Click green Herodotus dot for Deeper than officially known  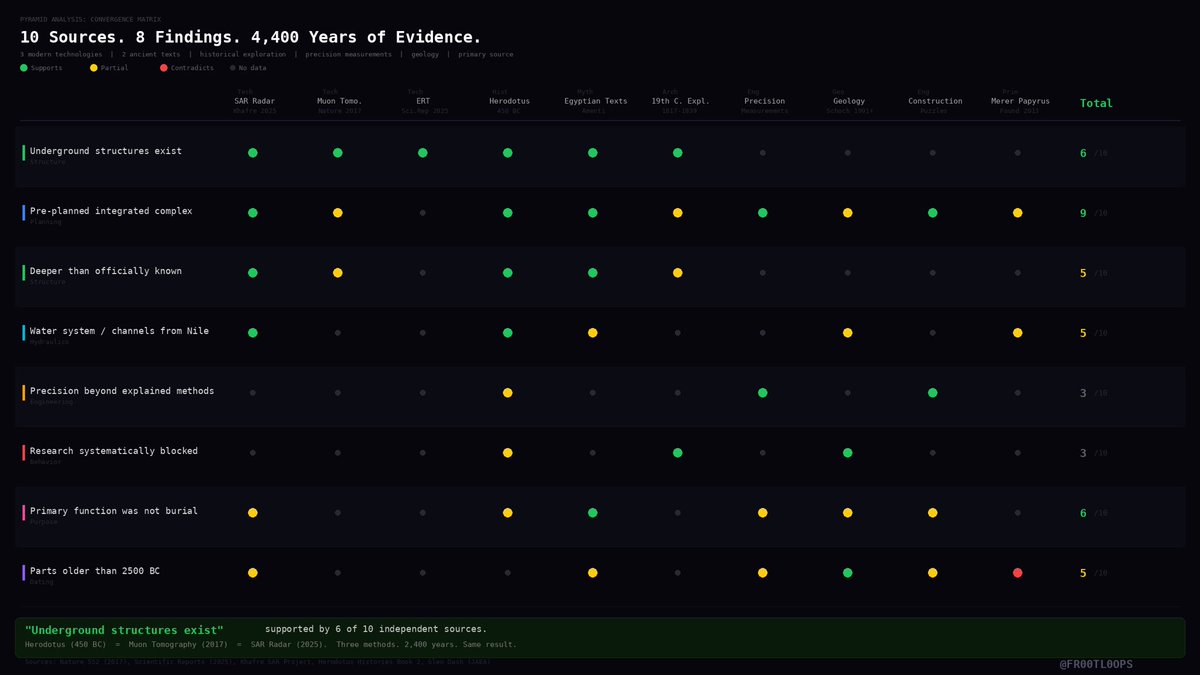[508, 273]
